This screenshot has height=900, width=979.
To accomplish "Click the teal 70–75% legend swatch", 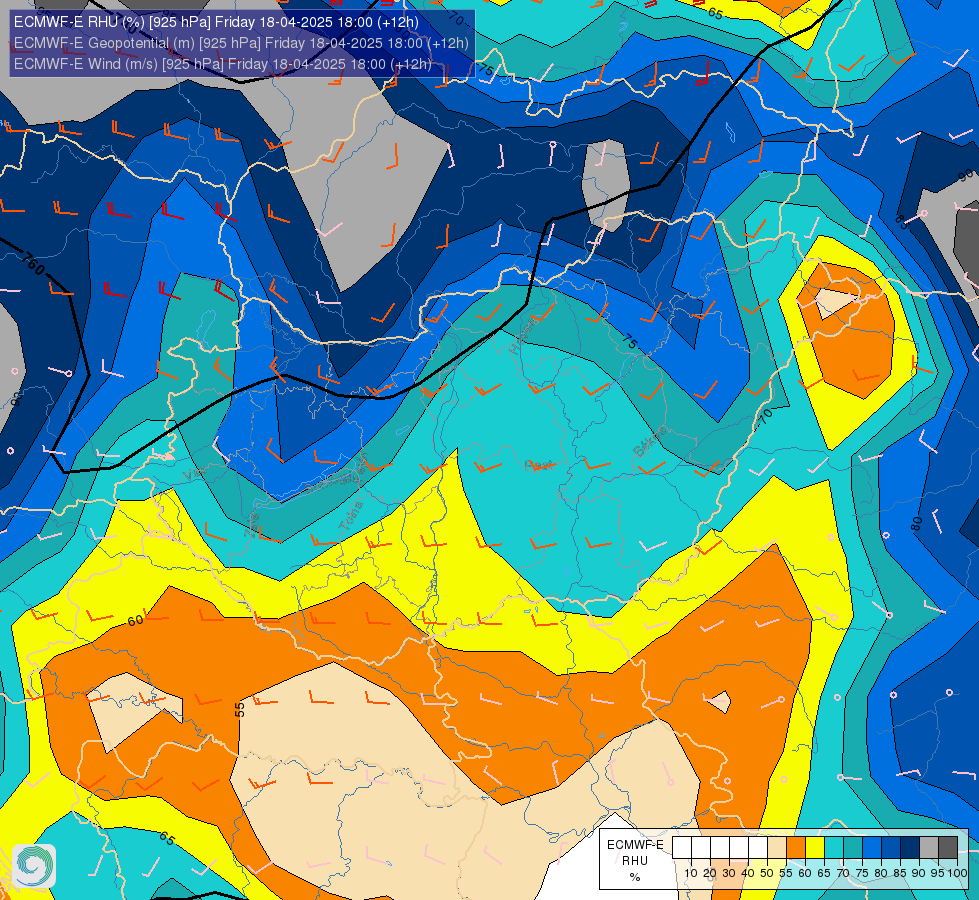I will click(x=853, y=847).
